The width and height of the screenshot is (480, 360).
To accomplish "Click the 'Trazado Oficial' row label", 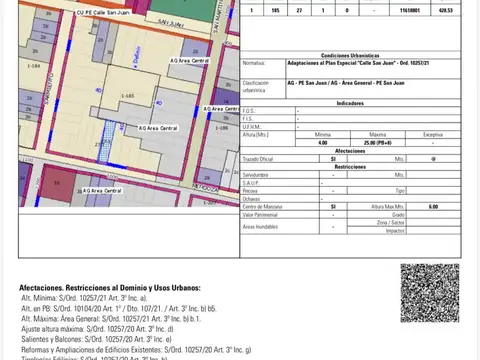I will coord(258,159).
